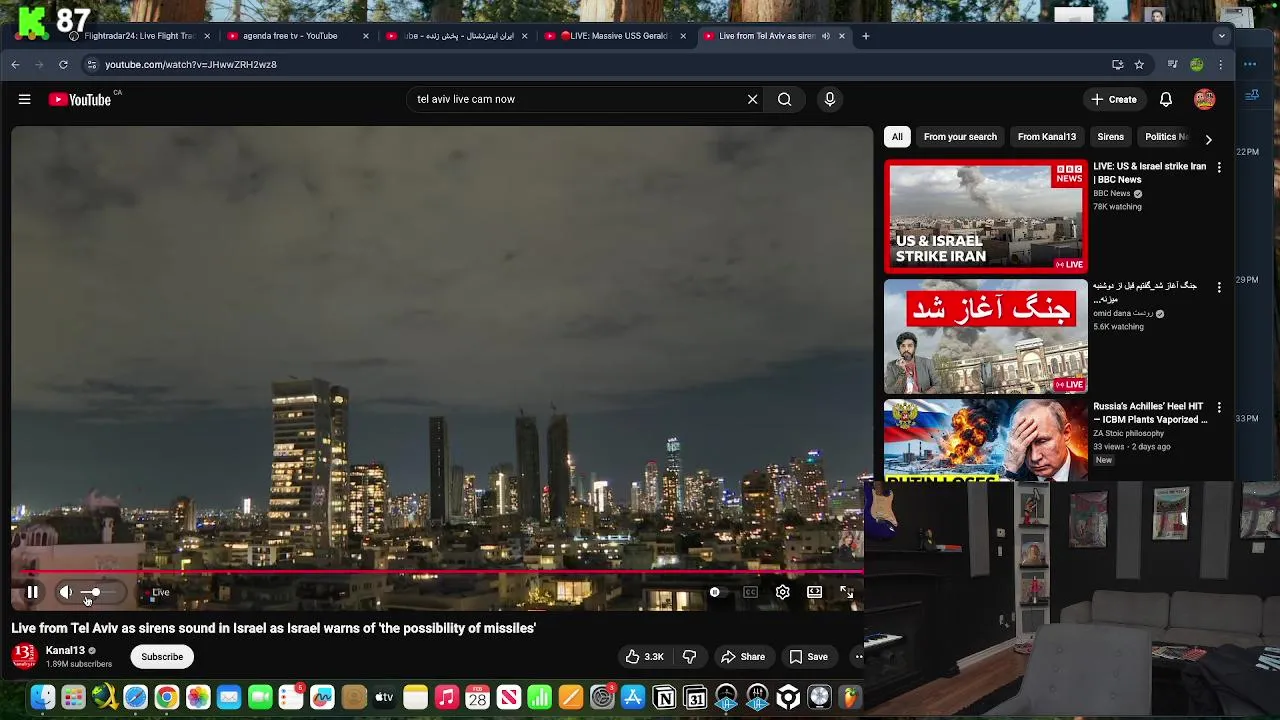Open options for BBC News video

tap(1219, 167)
